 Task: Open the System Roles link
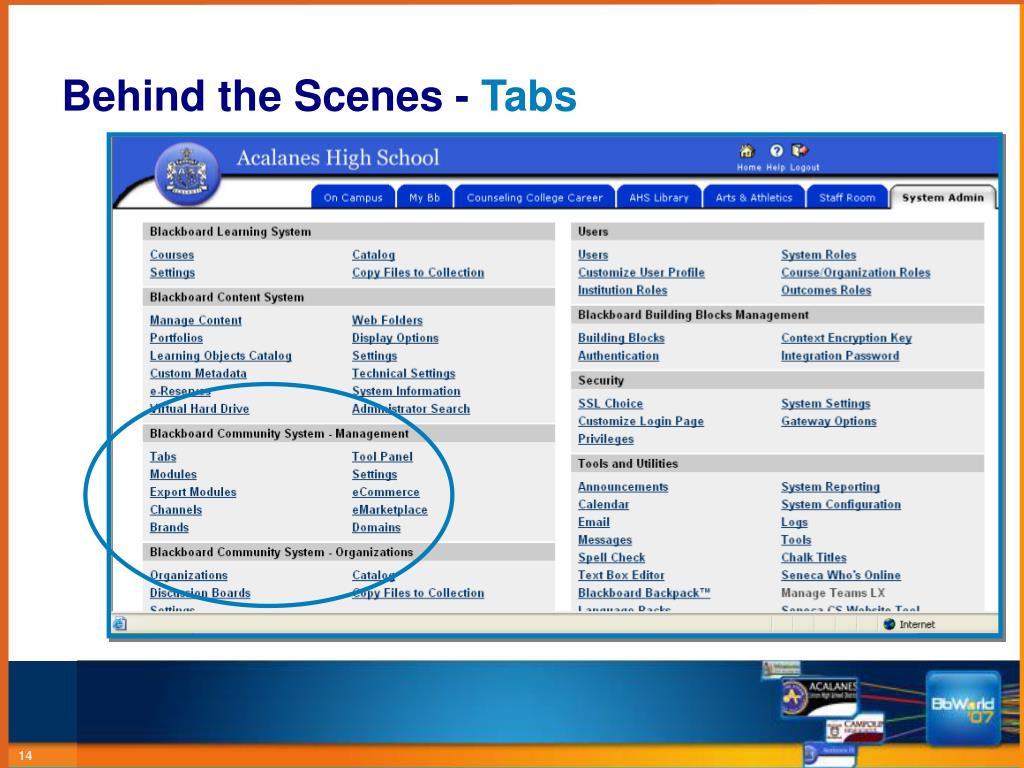(818, 255)
